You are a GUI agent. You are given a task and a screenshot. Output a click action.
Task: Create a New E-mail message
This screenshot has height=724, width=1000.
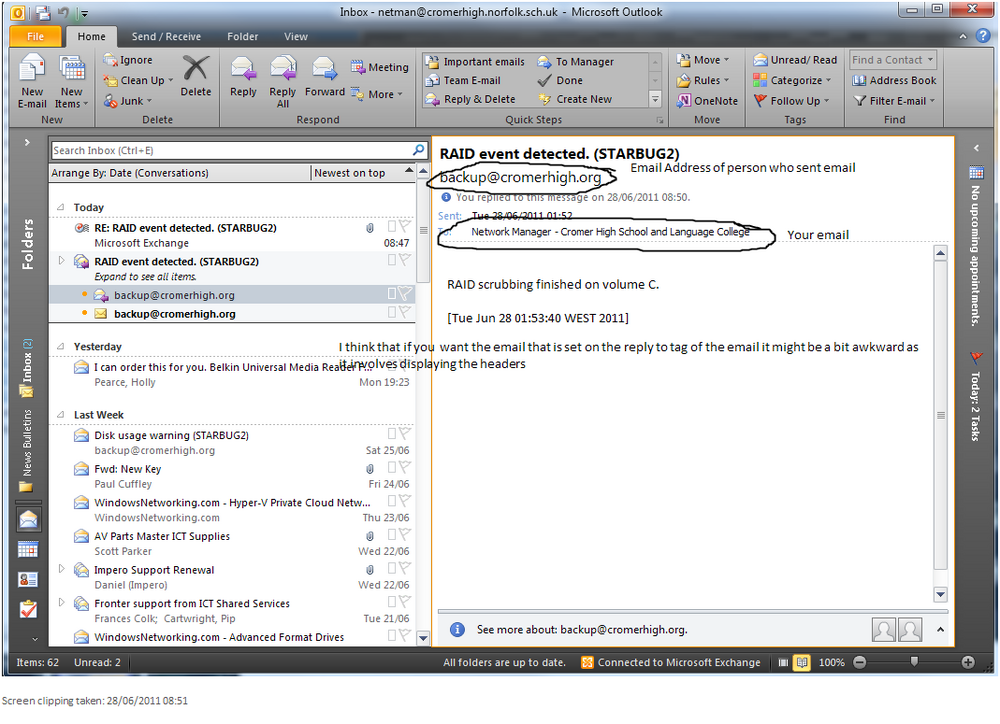(32, 82)
